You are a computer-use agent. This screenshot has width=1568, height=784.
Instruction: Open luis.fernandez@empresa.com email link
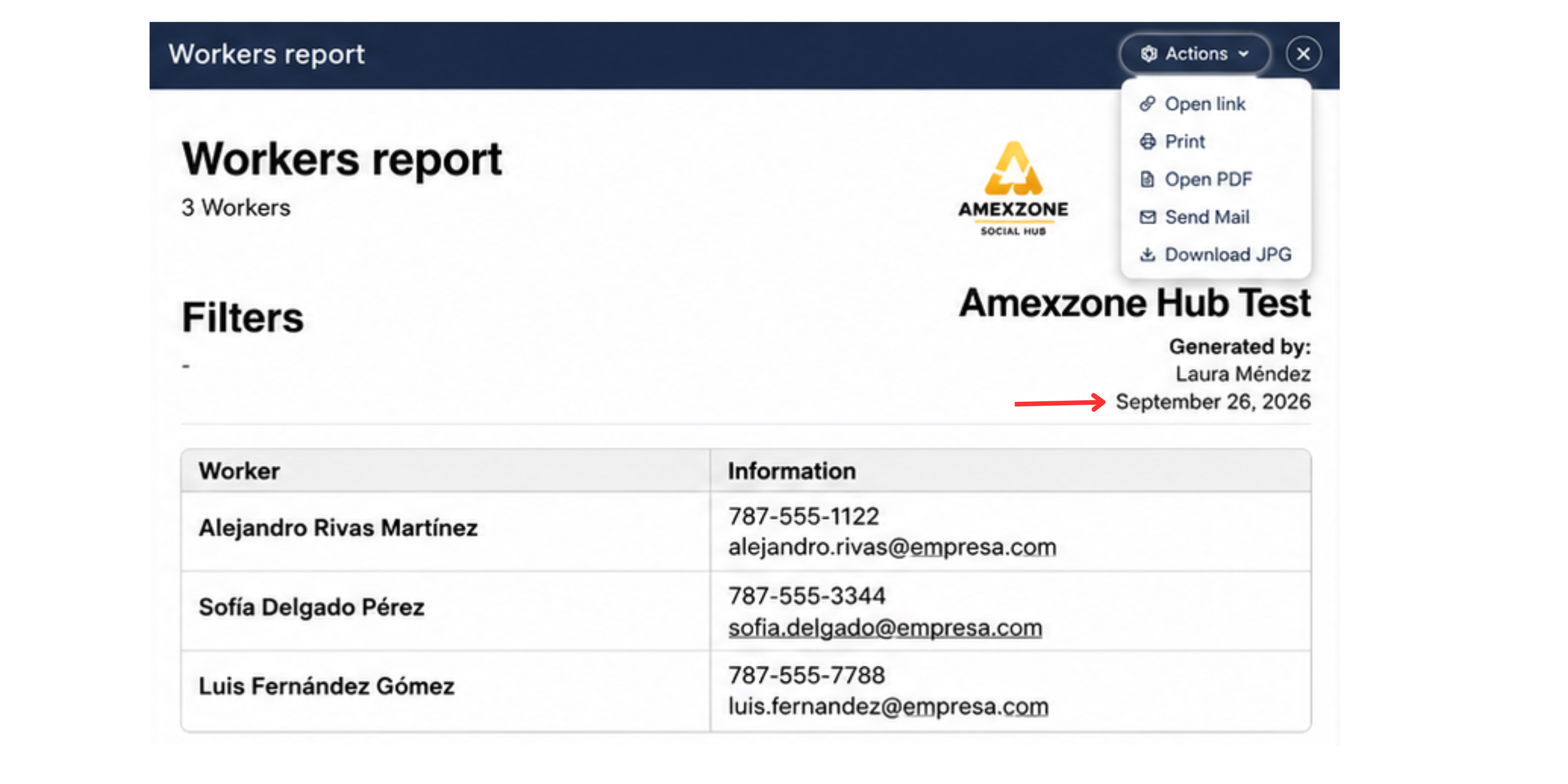[x=888, y=706]
